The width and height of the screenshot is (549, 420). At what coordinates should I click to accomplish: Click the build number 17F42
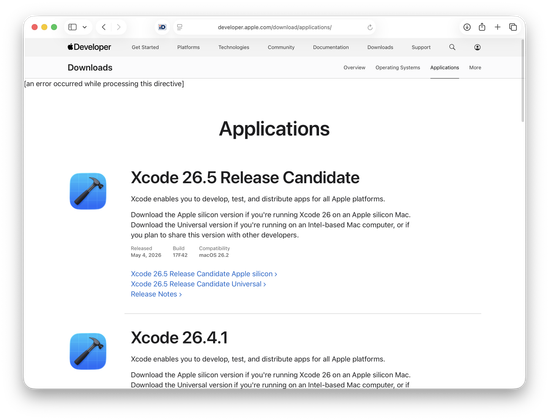180,255
